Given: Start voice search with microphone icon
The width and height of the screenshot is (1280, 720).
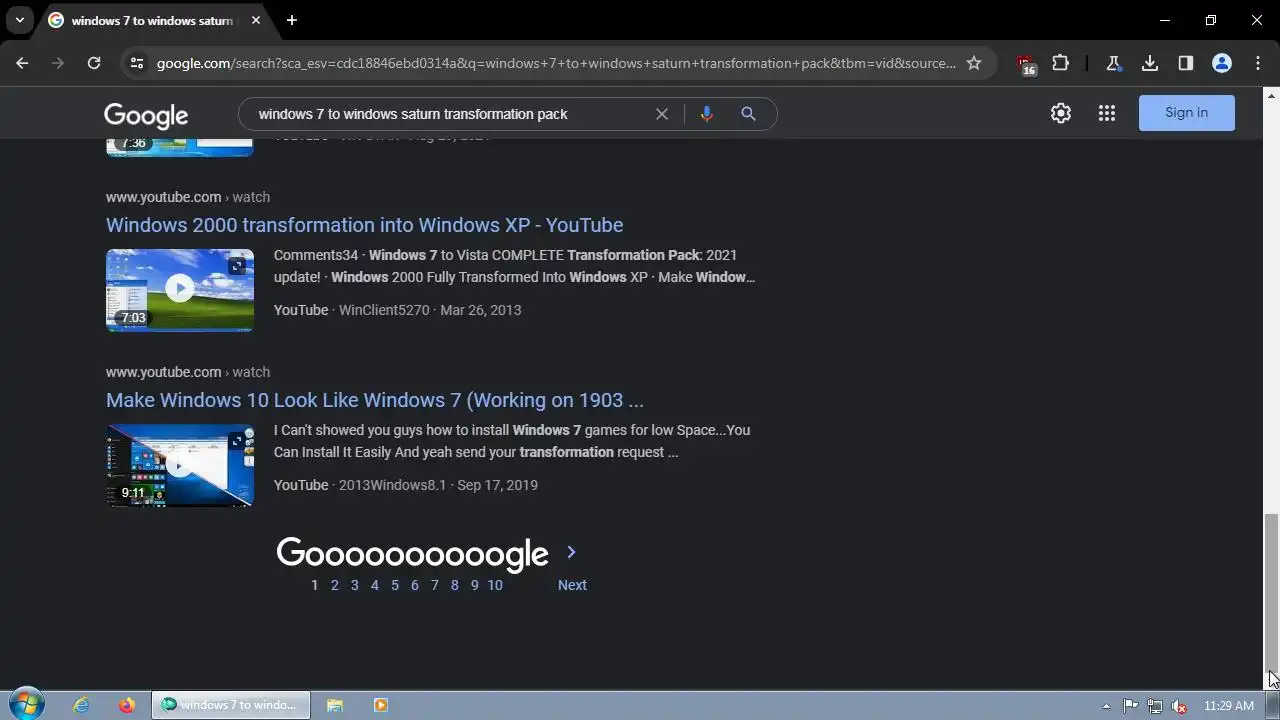Looking at the screenshot, I should (x=706, y=114).
